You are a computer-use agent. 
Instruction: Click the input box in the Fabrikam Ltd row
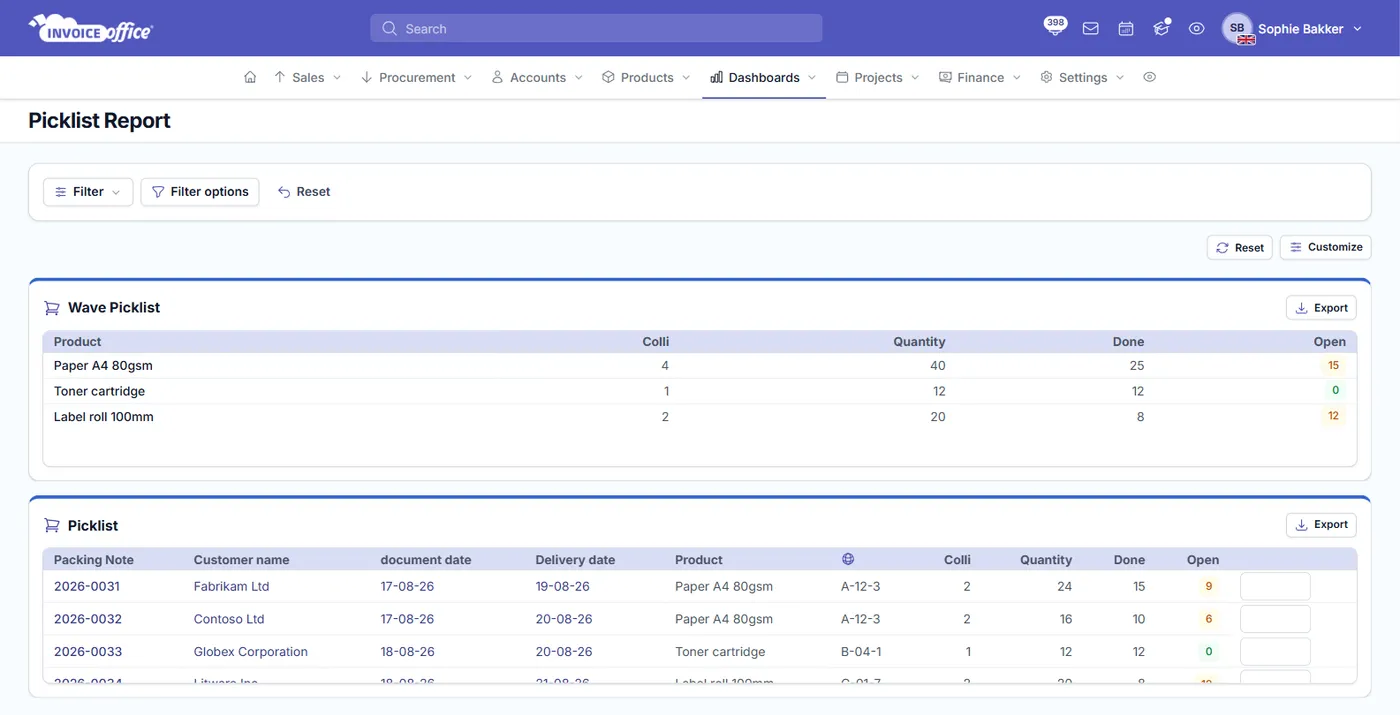[1275, 586]
